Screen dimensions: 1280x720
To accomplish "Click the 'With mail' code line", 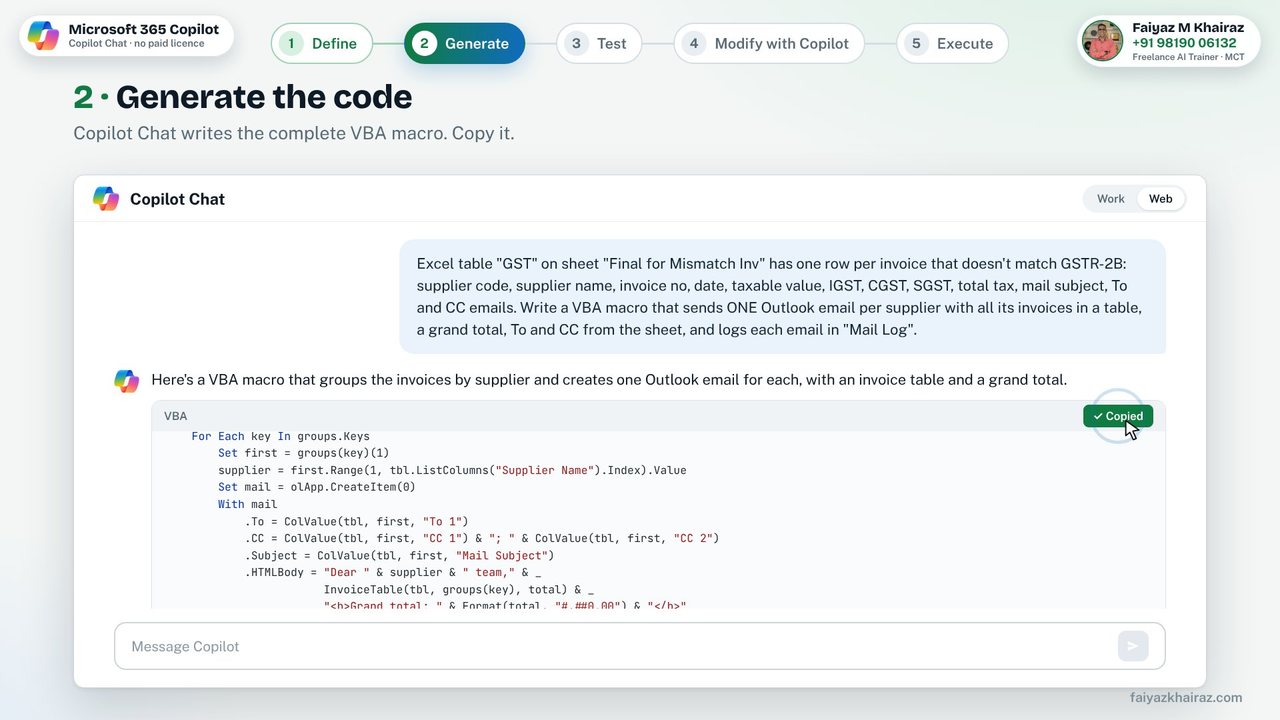I will click(248, 504).
